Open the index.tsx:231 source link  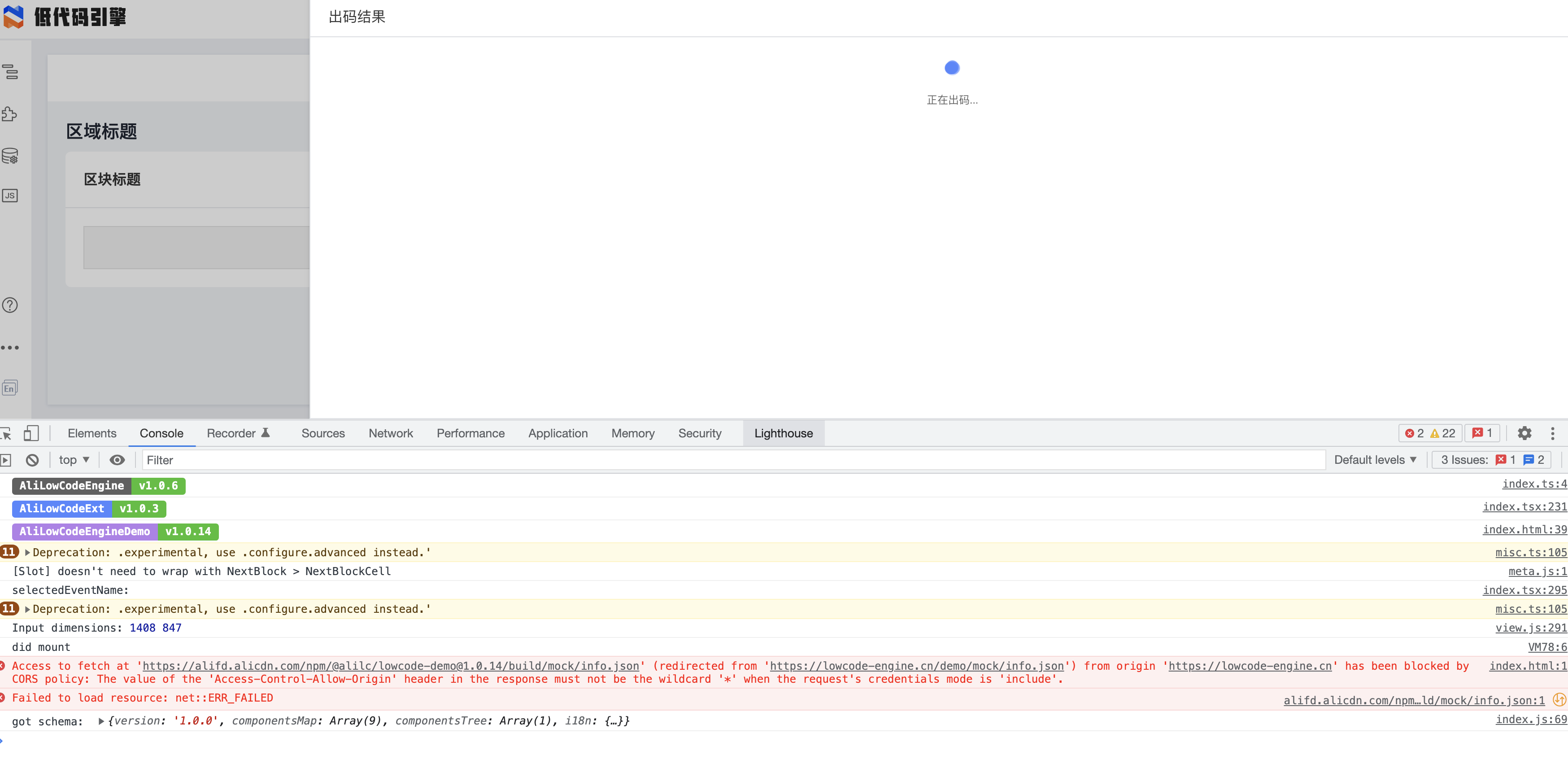[x=1525, y=506]
